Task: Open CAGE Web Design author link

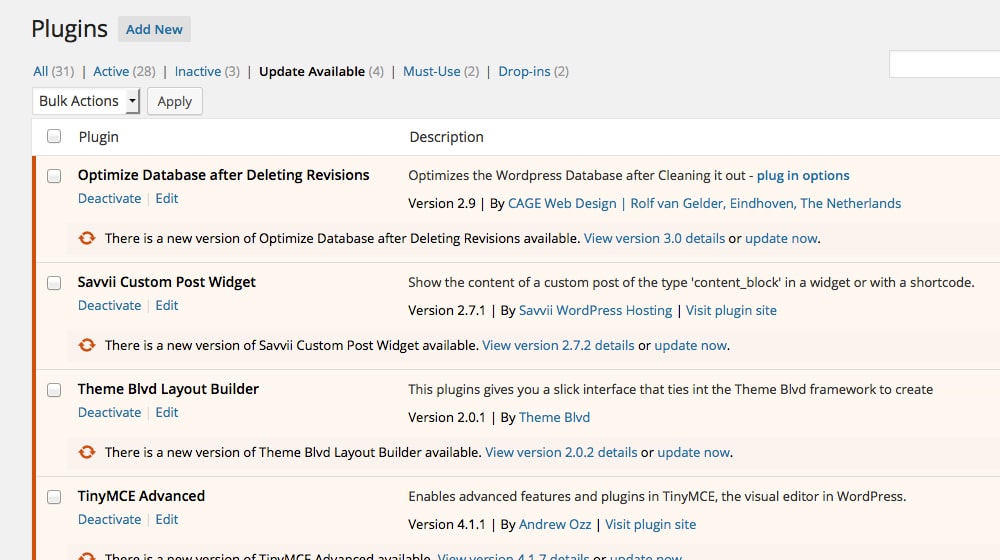Action: tap(562, 203)
